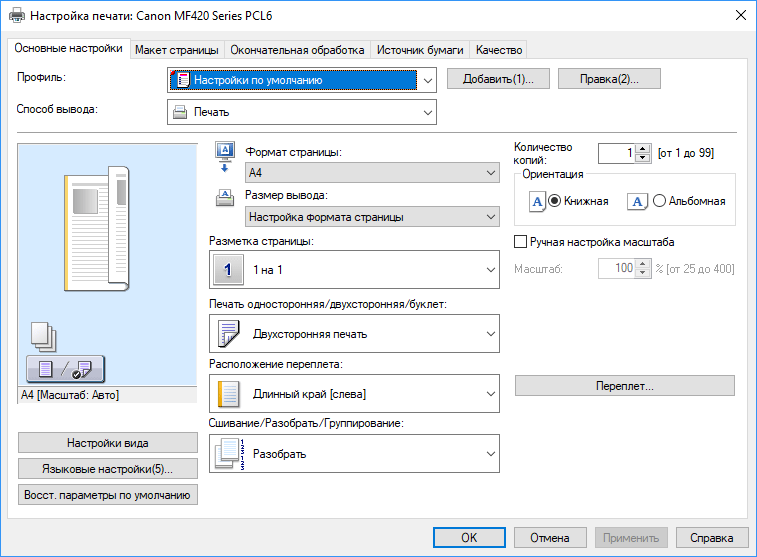
Task: Select the Альбомная orientation radio button
Action: pyautogui.click(x=659, y=201)
